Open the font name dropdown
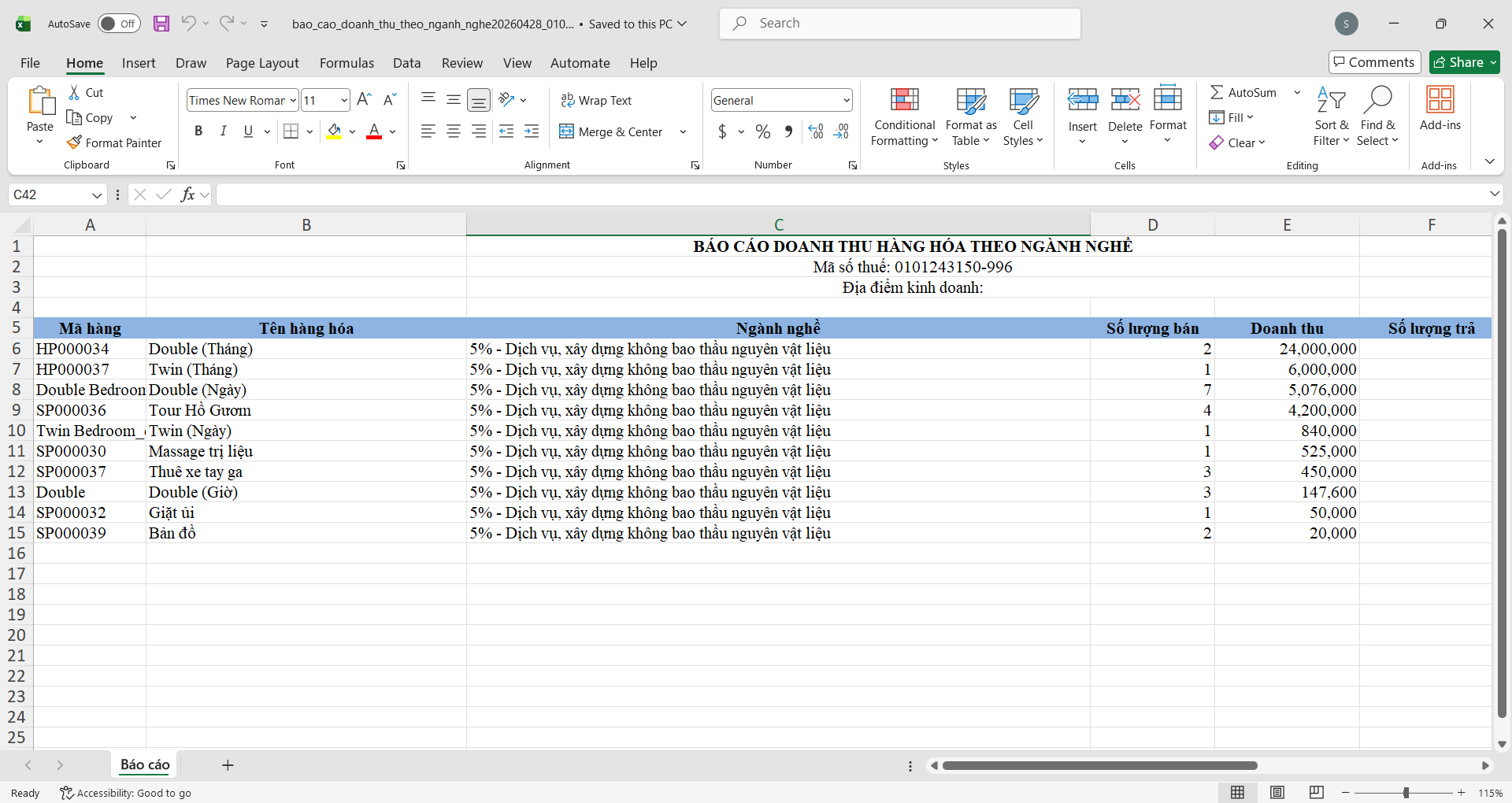The height and width of the screenshot is (803, 1512). 293,100
